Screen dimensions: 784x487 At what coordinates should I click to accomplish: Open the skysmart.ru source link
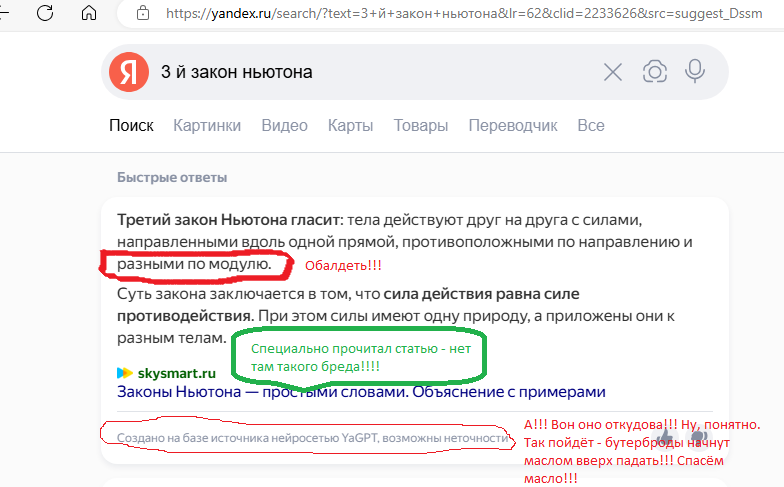click(x=176, y=373)
